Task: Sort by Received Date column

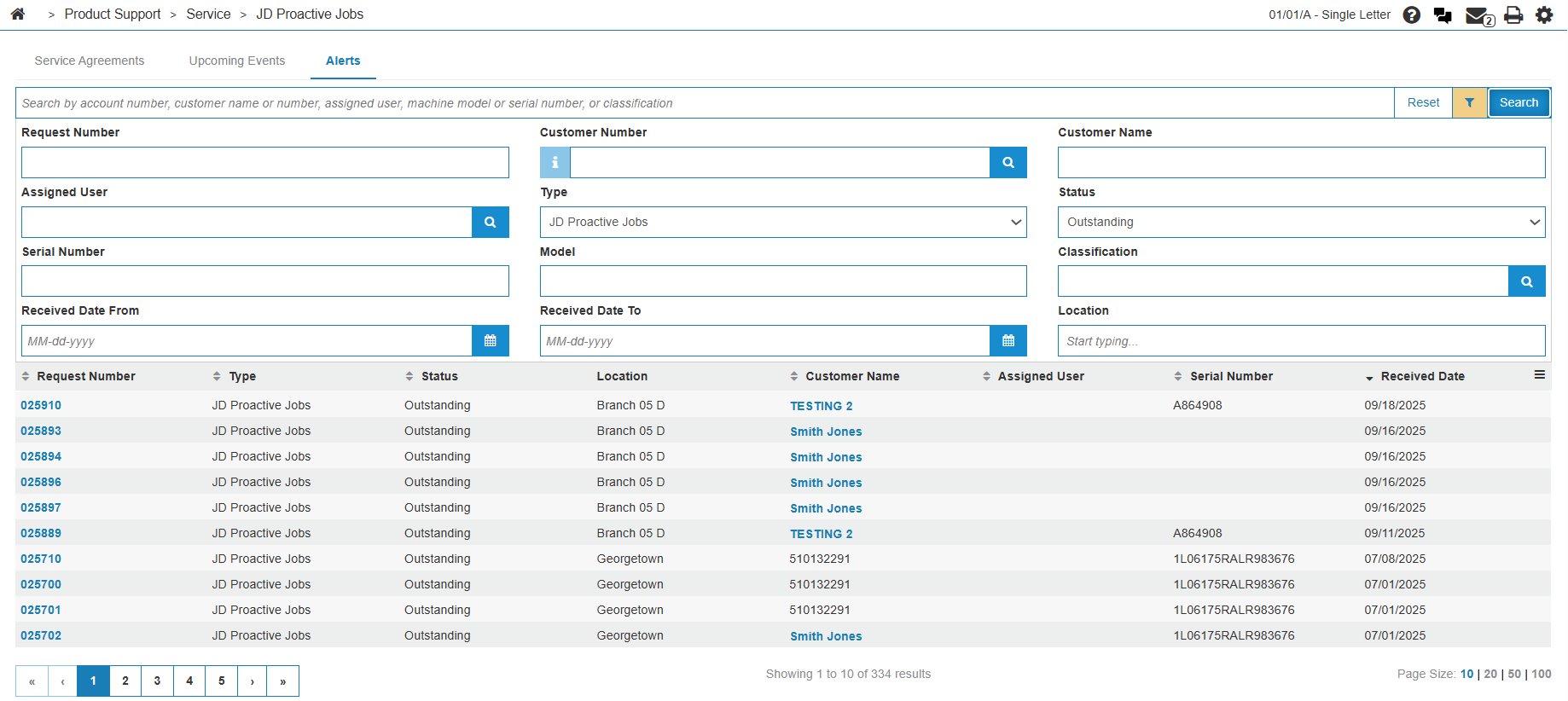Action: [x=1422, y=377]
